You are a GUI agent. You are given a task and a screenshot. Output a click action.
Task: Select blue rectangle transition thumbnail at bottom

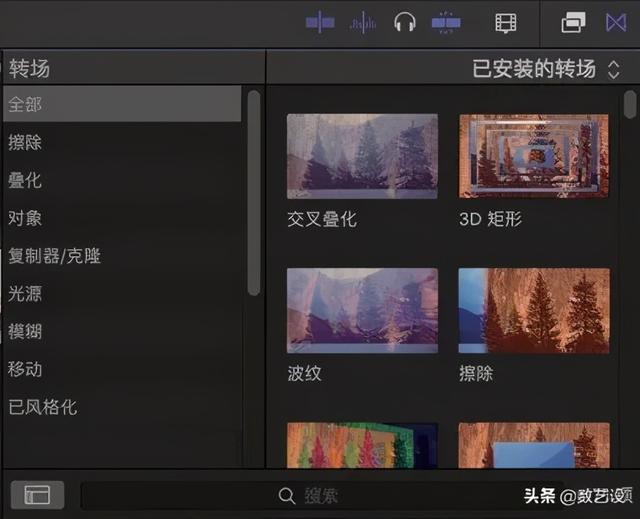click(534, 445)
